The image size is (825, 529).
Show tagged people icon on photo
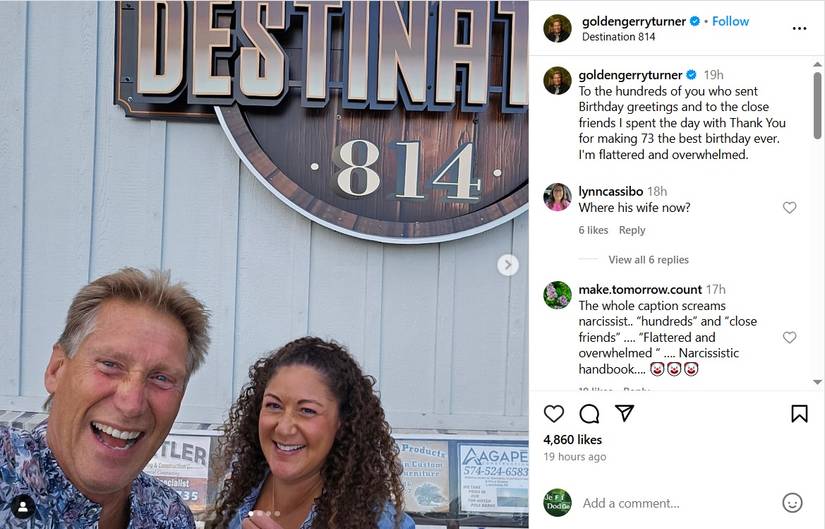point(23,506)
